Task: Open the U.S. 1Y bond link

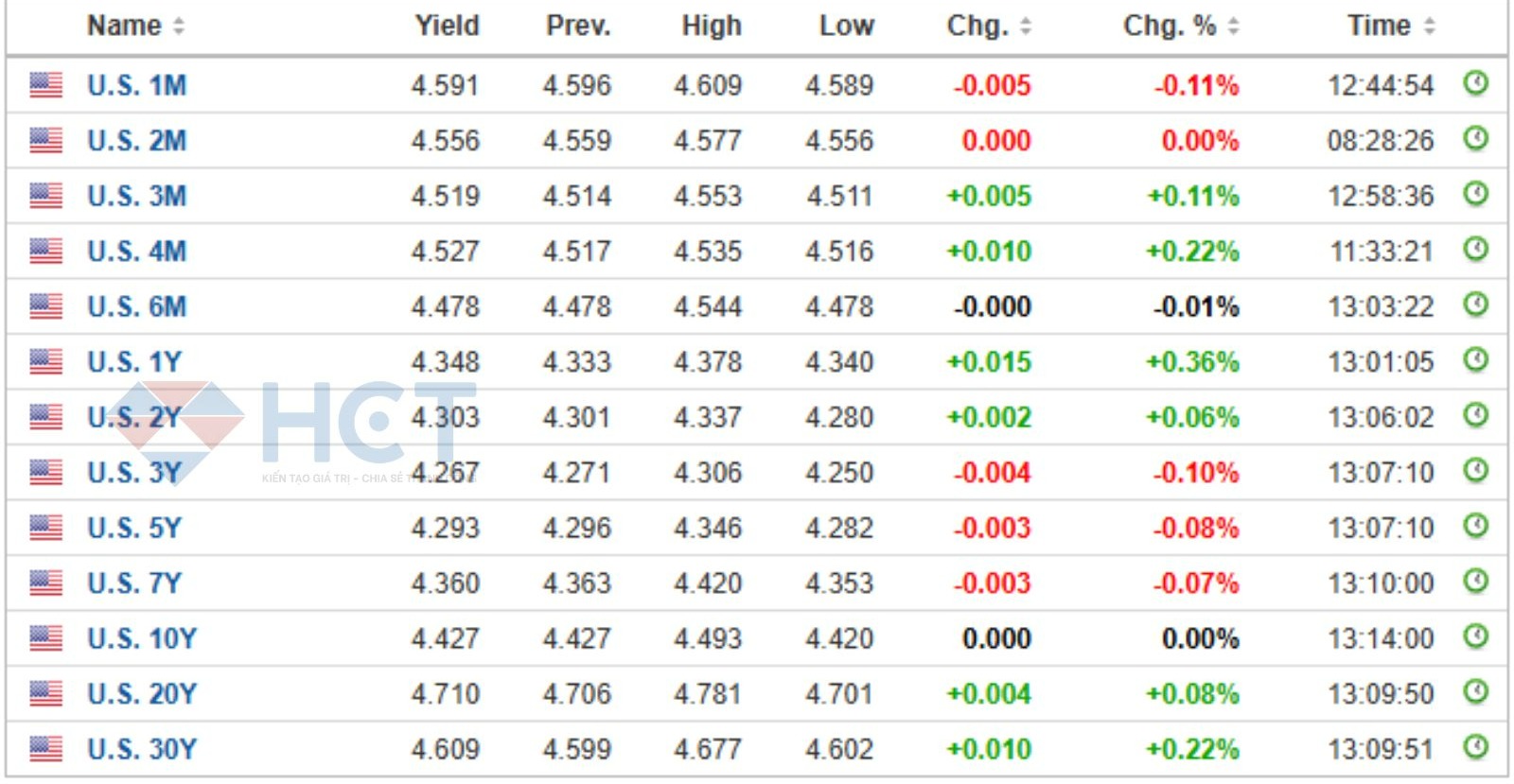Action: click(133, 362)
